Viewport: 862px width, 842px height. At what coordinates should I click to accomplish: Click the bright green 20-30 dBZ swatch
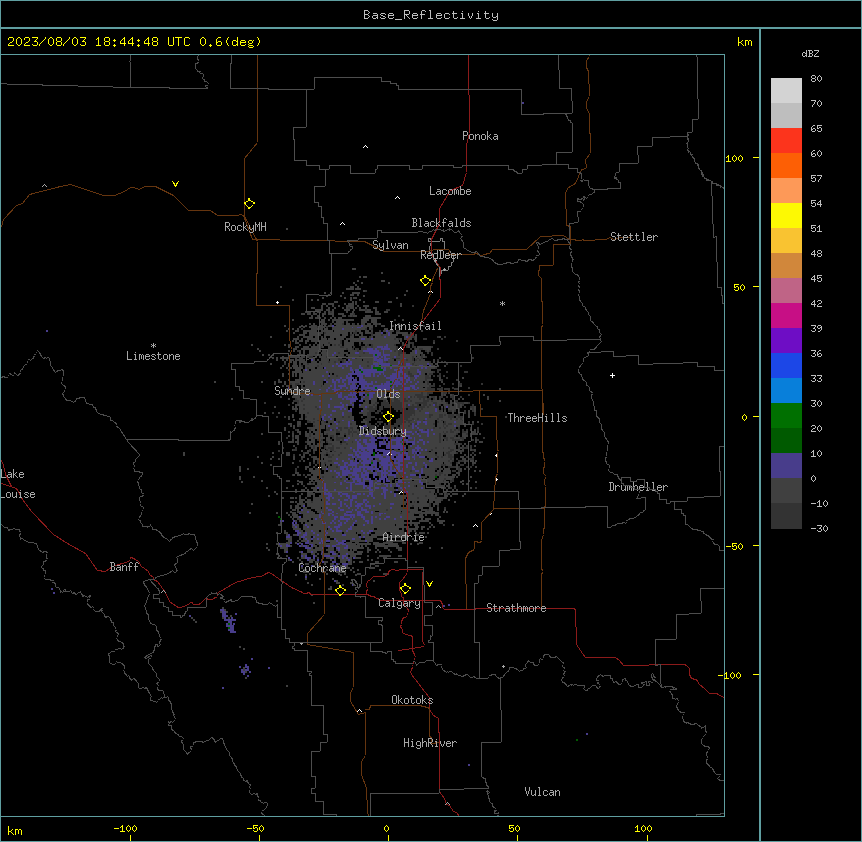pos(786,416)
